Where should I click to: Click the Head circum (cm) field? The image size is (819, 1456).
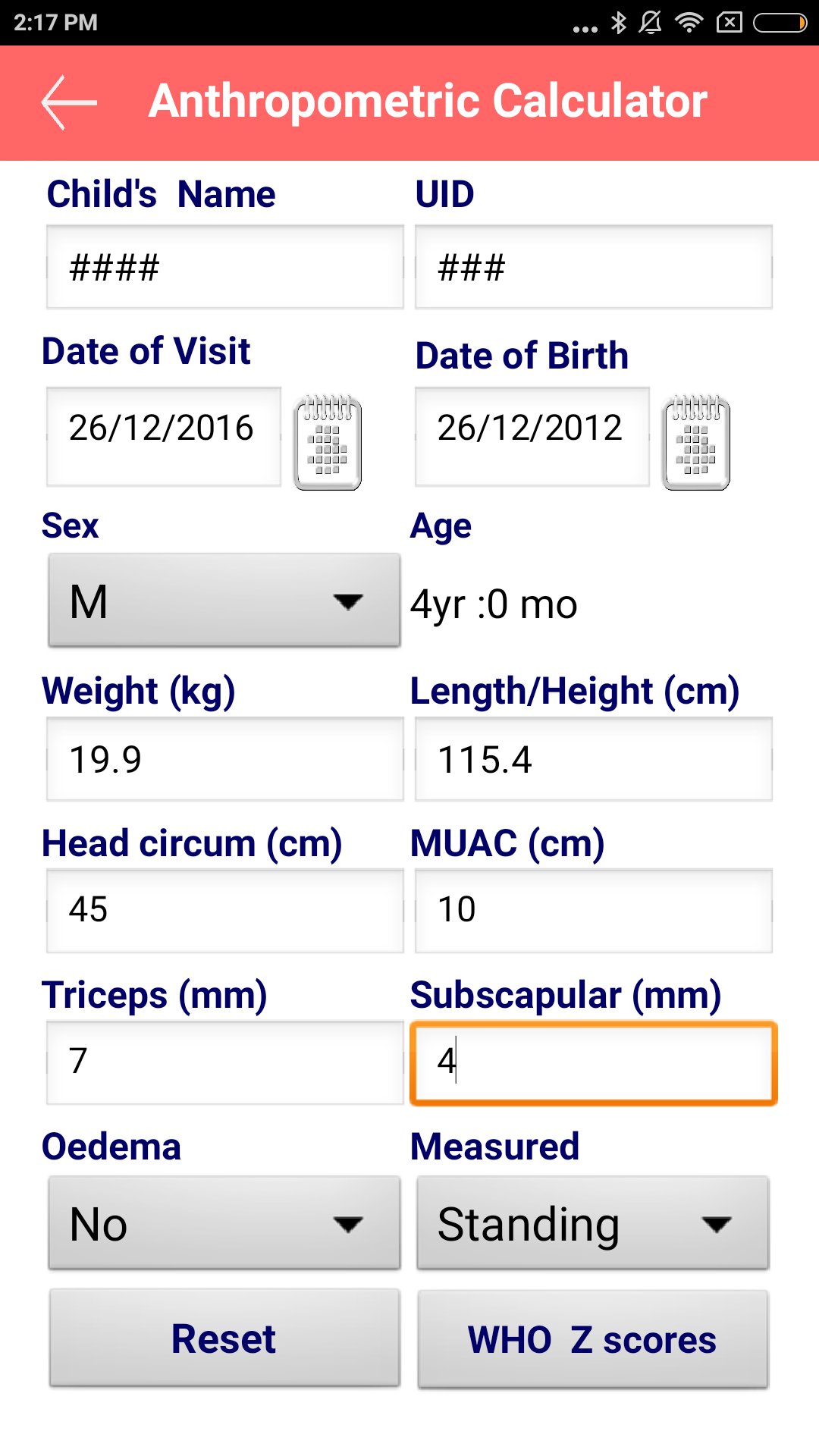(x=224, y=910)
